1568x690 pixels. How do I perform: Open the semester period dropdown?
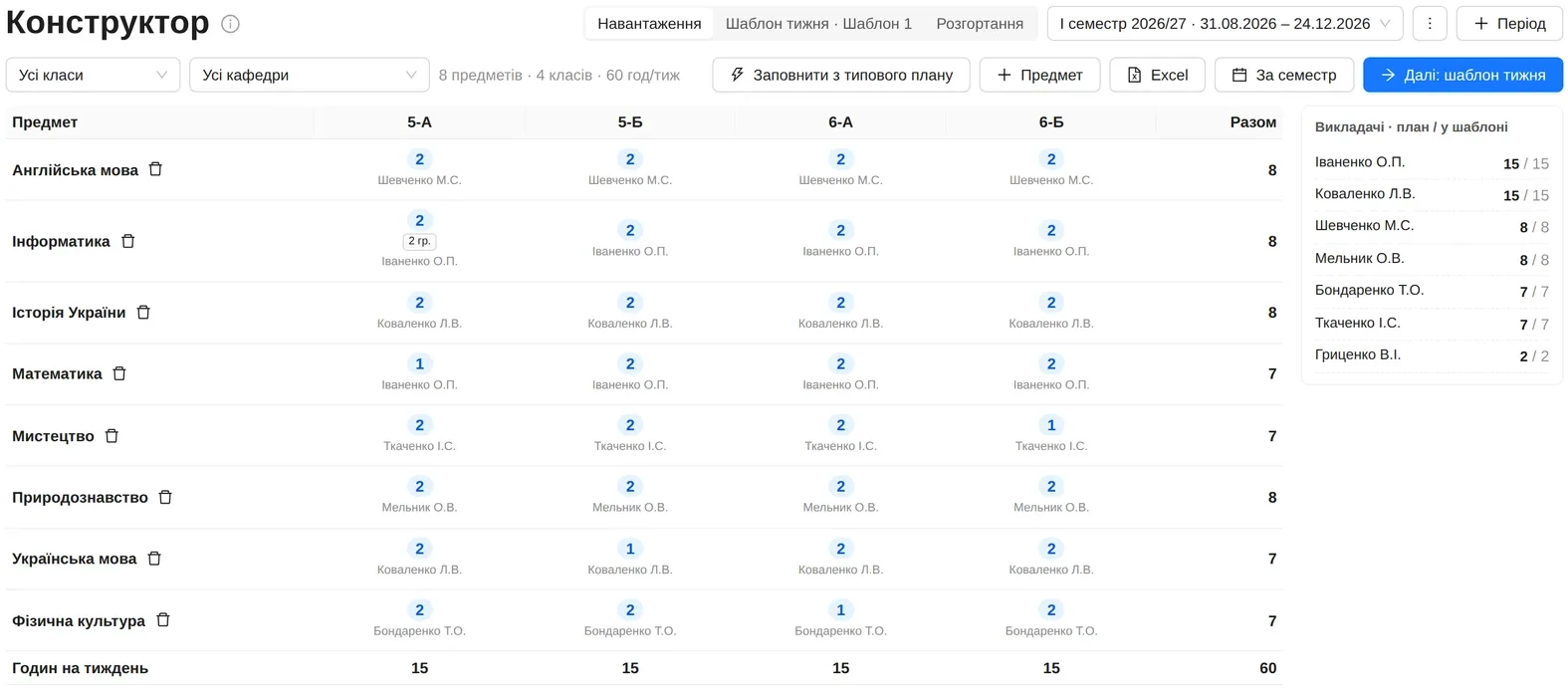coord(1225,24)
